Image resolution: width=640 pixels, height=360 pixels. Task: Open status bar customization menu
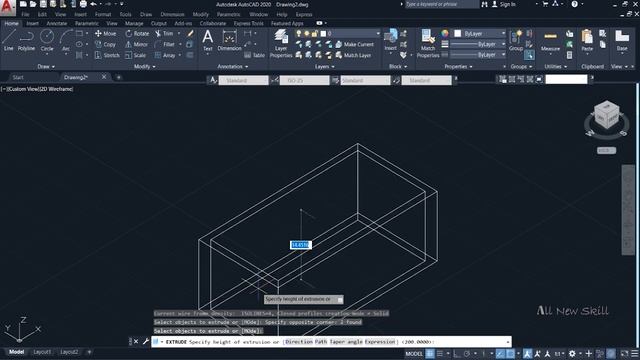(635, 353)
